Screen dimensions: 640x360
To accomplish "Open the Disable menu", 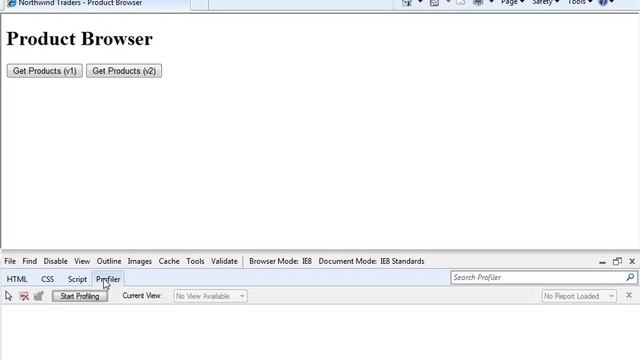I will pyautogui.click(x=56, y=261).
